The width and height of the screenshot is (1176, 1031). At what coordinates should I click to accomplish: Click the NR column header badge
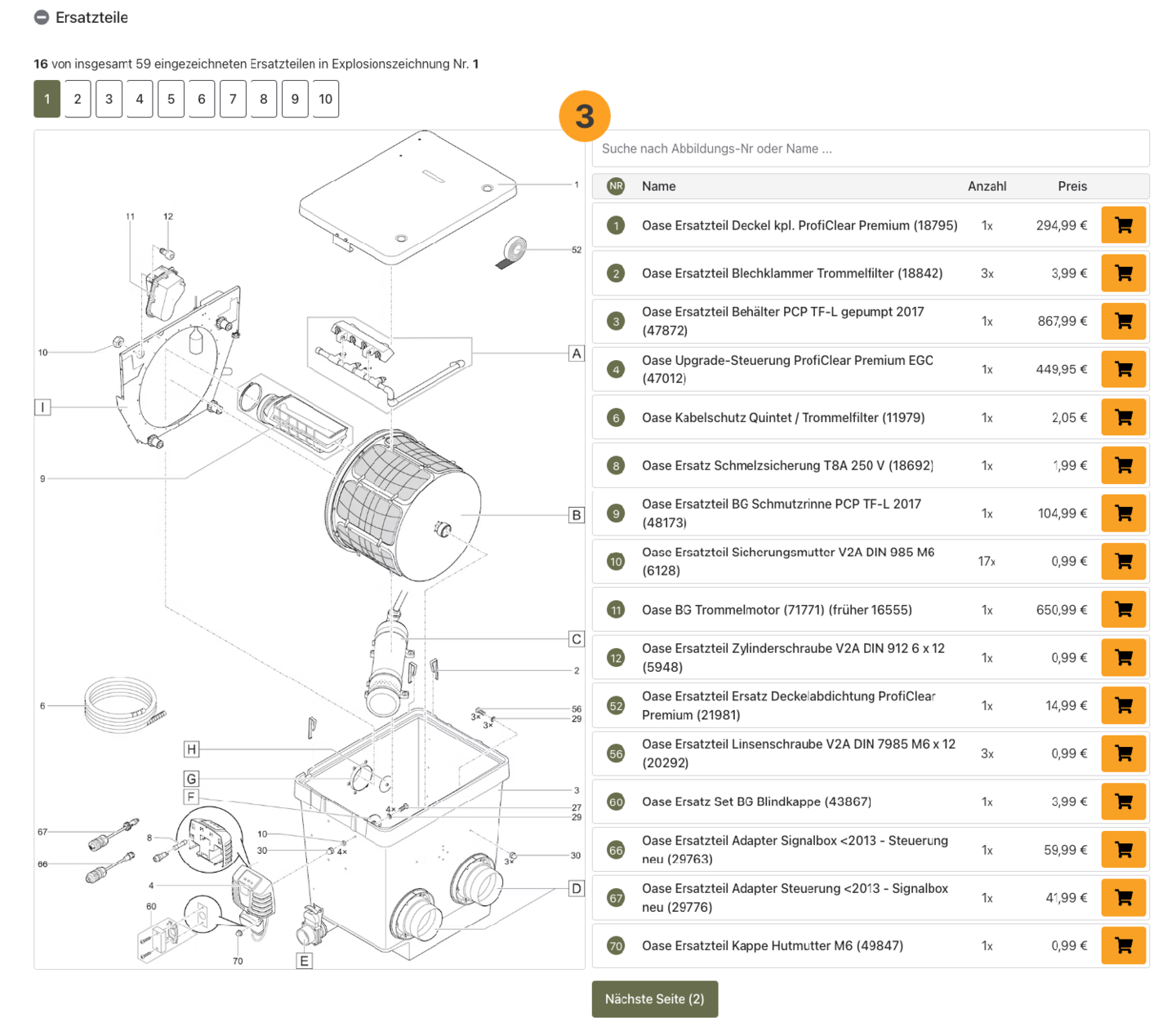616,186
